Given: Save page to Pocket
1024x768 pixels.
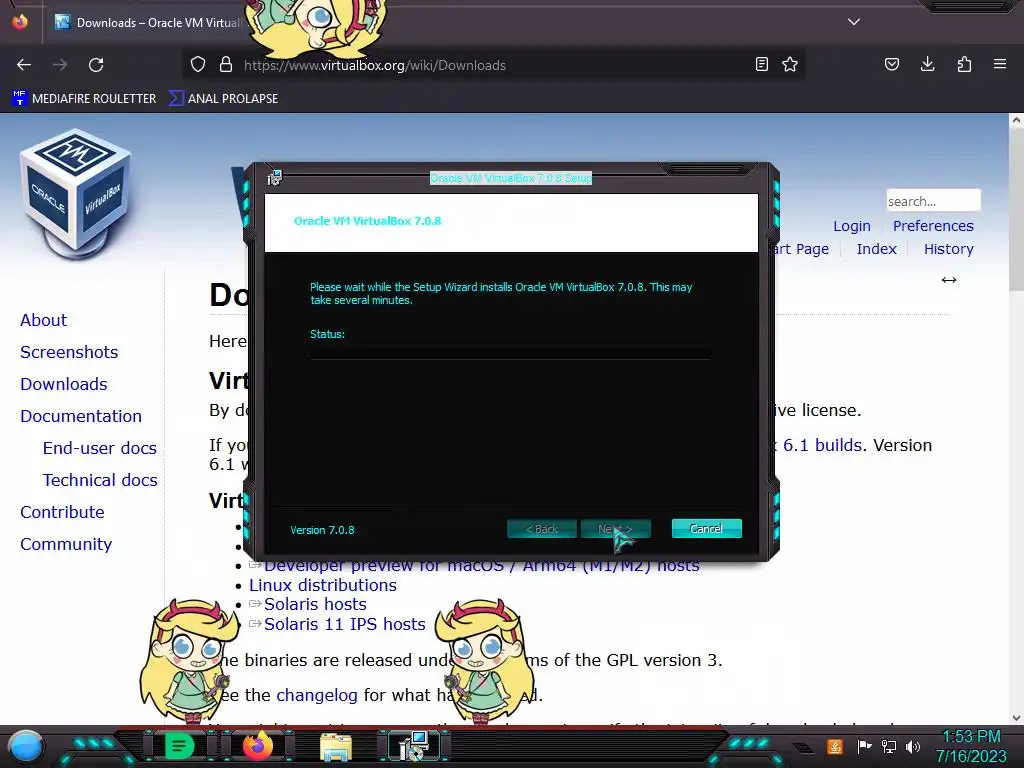Looking at the screenshot, I should pos(891,65).
